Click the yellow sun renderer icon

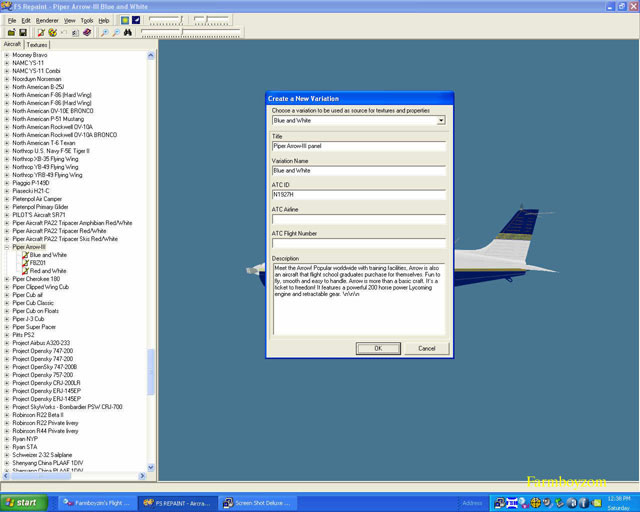[125, 20]
